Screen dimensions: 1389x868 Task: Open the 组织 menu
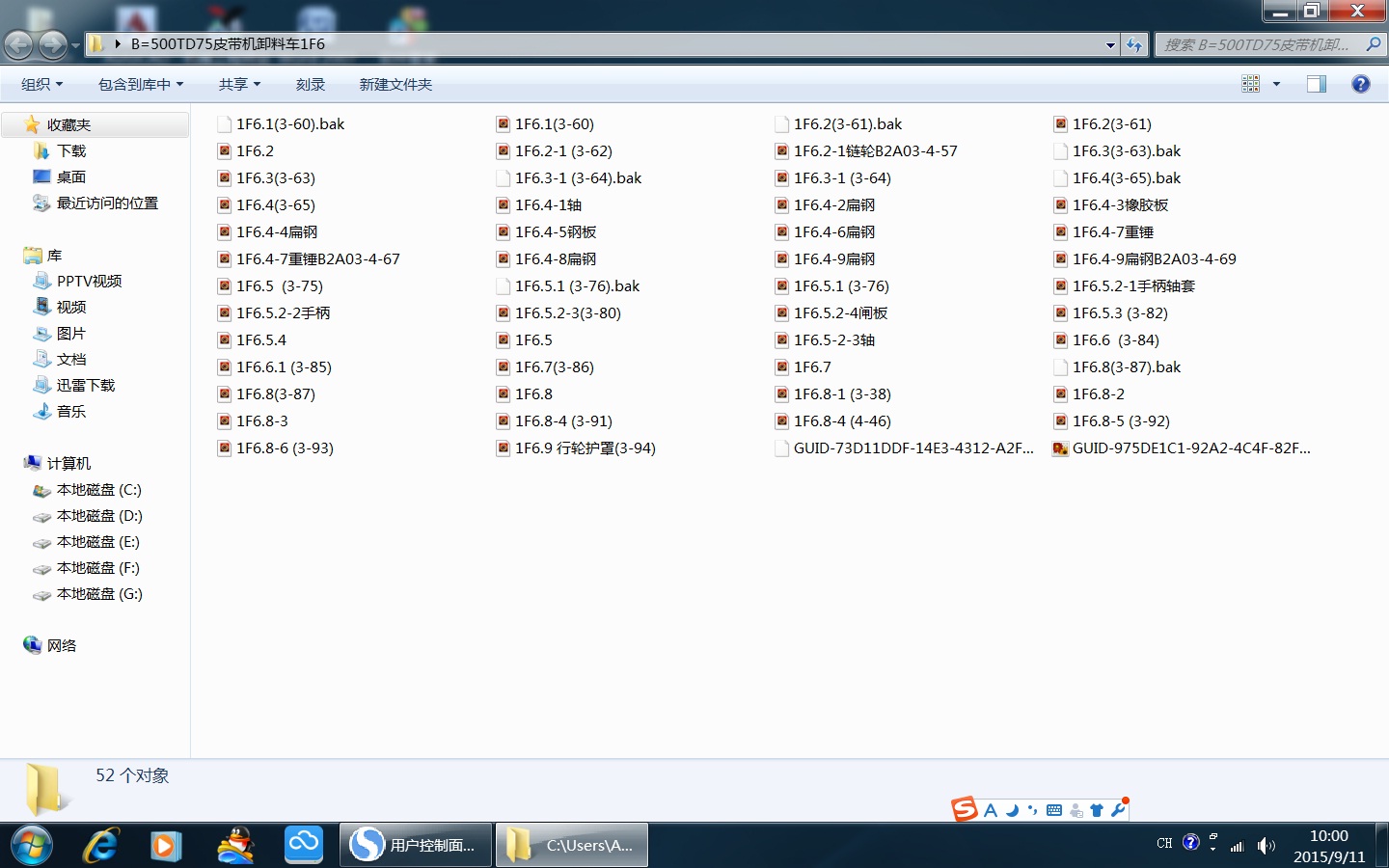tap(42, 84)
